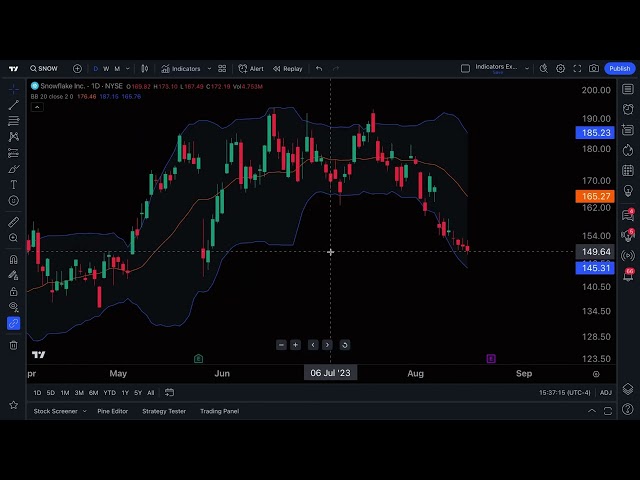Toggle Magnet mode

(13, 259)
